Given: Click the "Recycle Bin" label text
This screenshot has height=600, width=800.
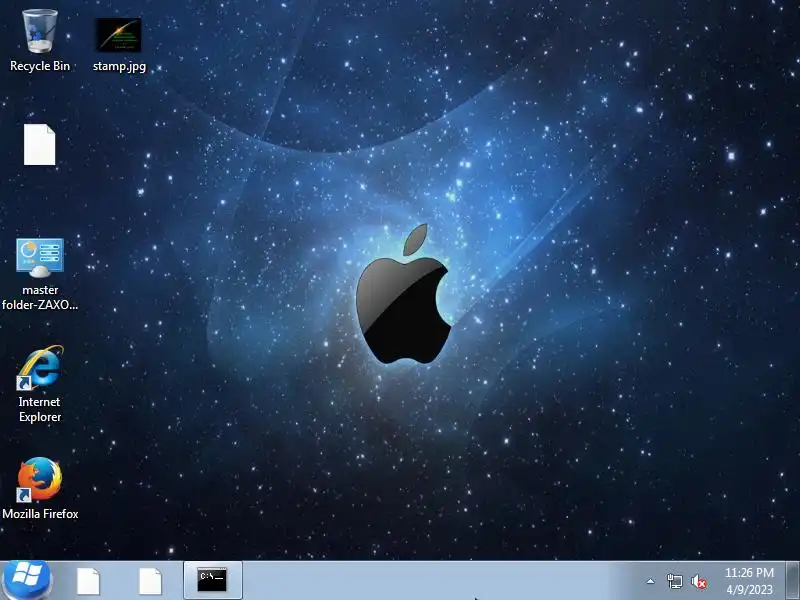Looking at the screenshot, I should pos(40,66).
